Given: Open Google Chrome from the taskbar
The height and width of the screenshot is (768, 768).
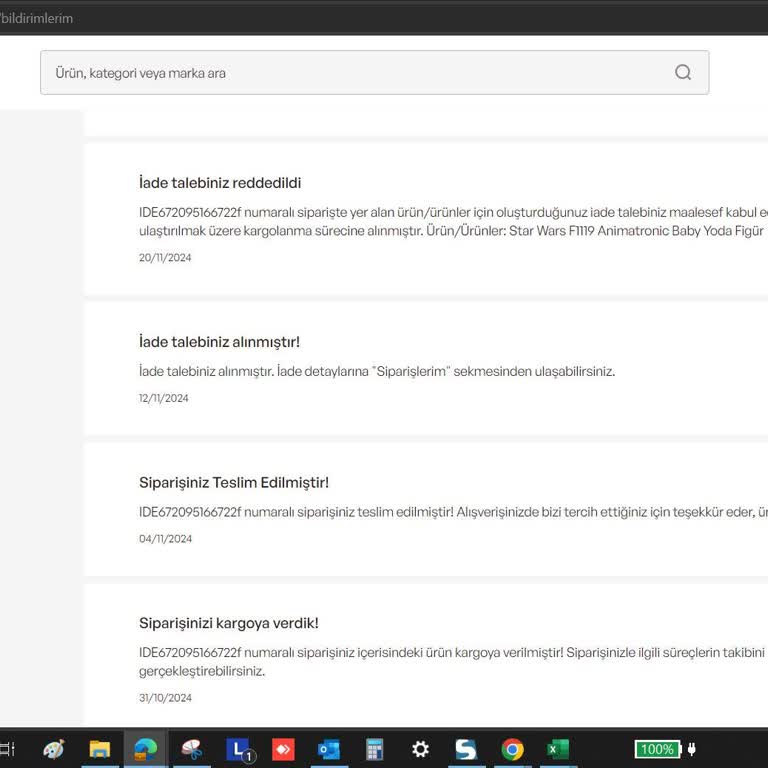Looking at the screenshot, I should click(x=512, y=749).
